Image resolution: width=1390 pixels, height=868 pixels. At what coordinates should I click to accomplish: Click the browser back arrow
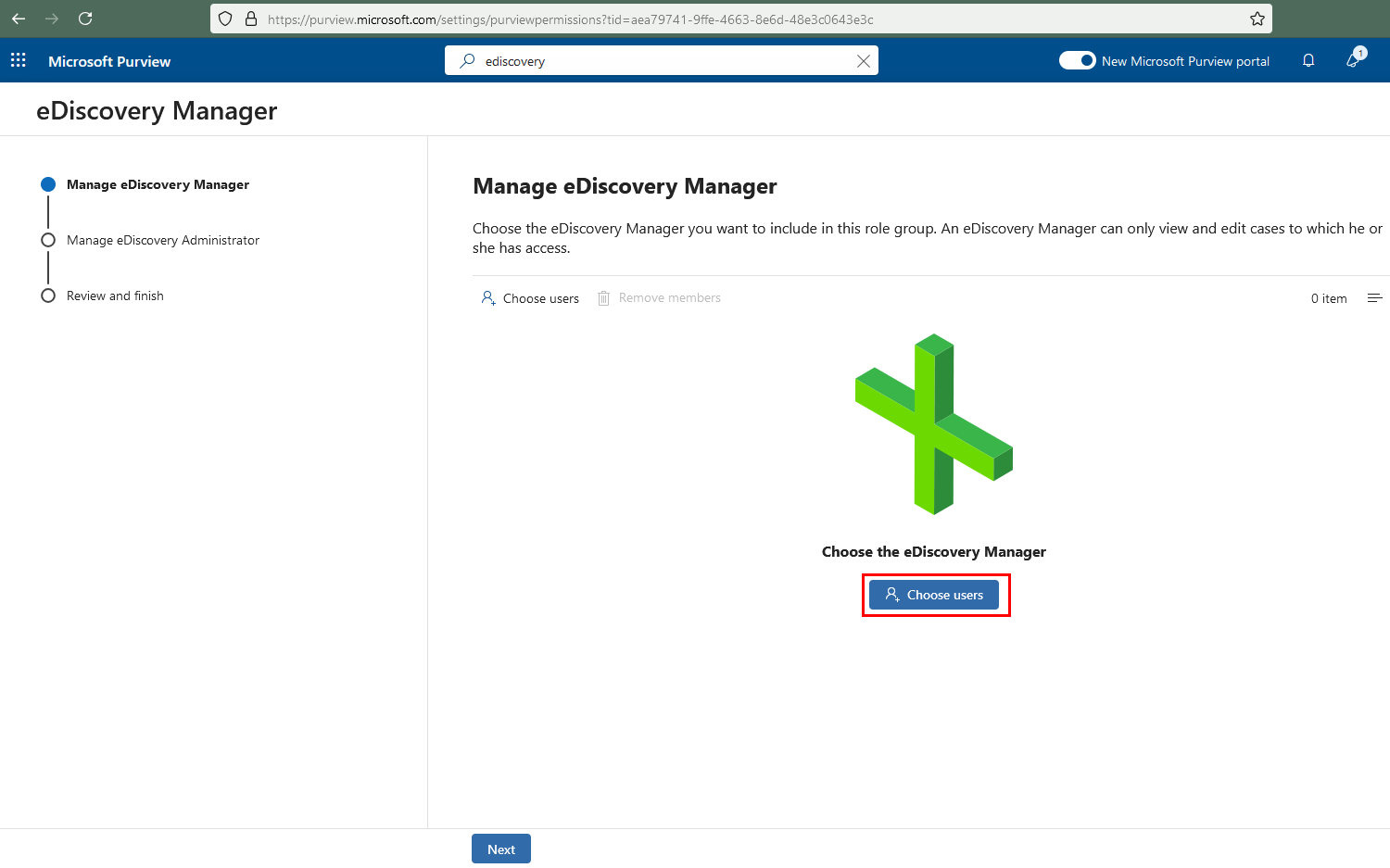click(19, 19)
